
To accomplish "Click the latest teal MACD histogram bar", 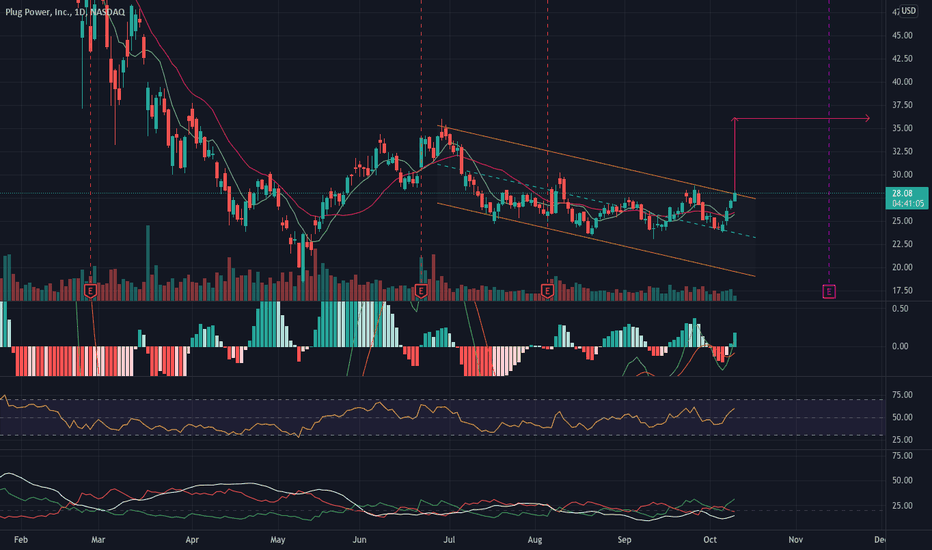I will [735, 340].
